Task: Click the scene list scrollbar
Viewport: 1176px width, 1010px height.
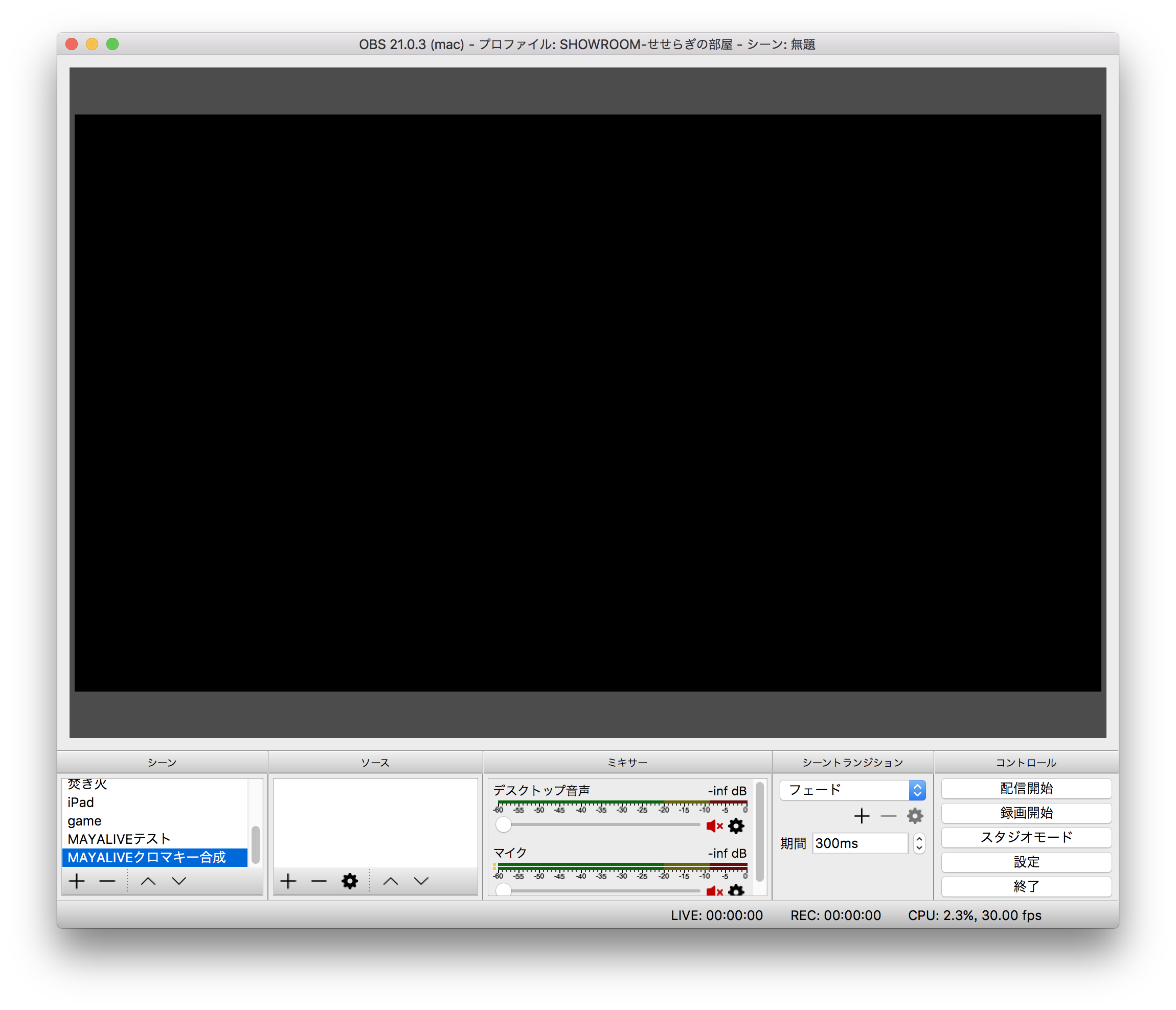Action: (256, 844)
